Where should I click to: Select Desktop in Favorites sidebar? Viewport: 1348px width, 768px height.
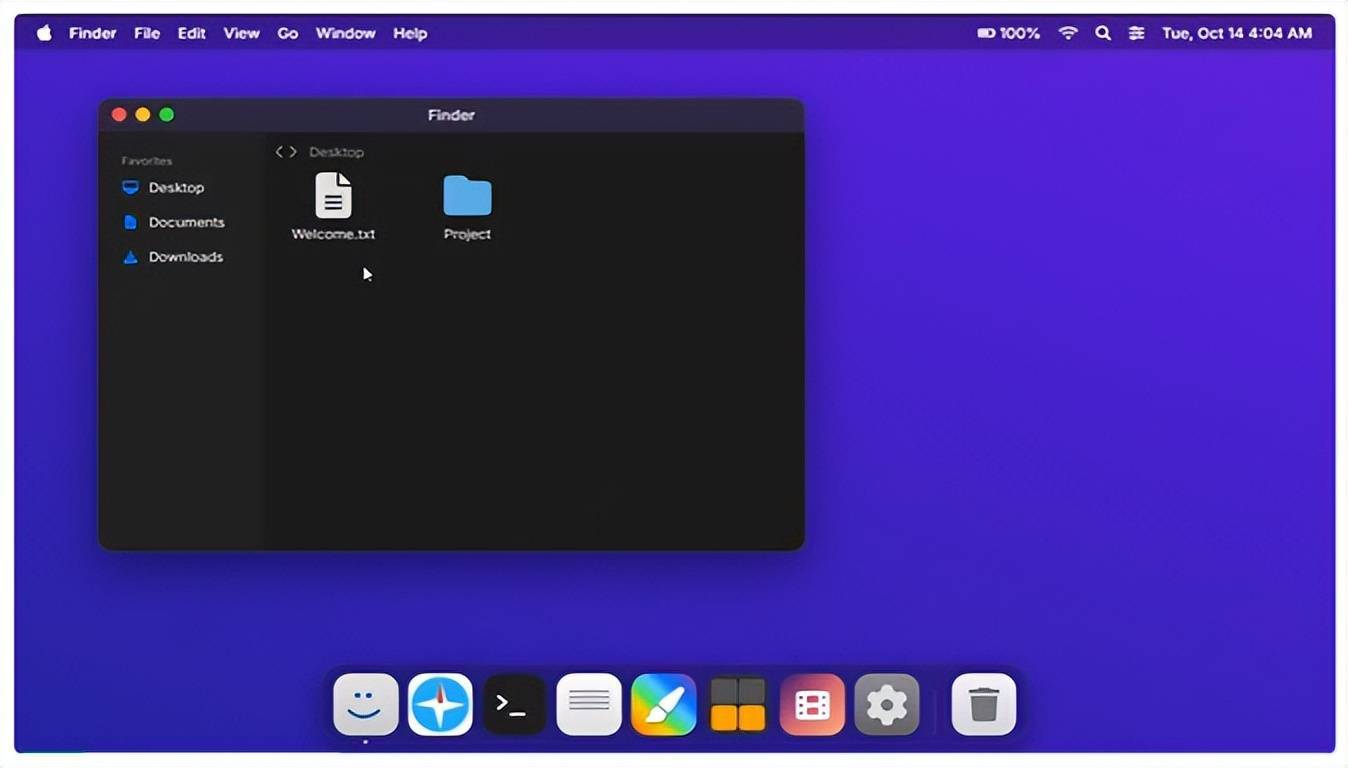tap(175, 188)
